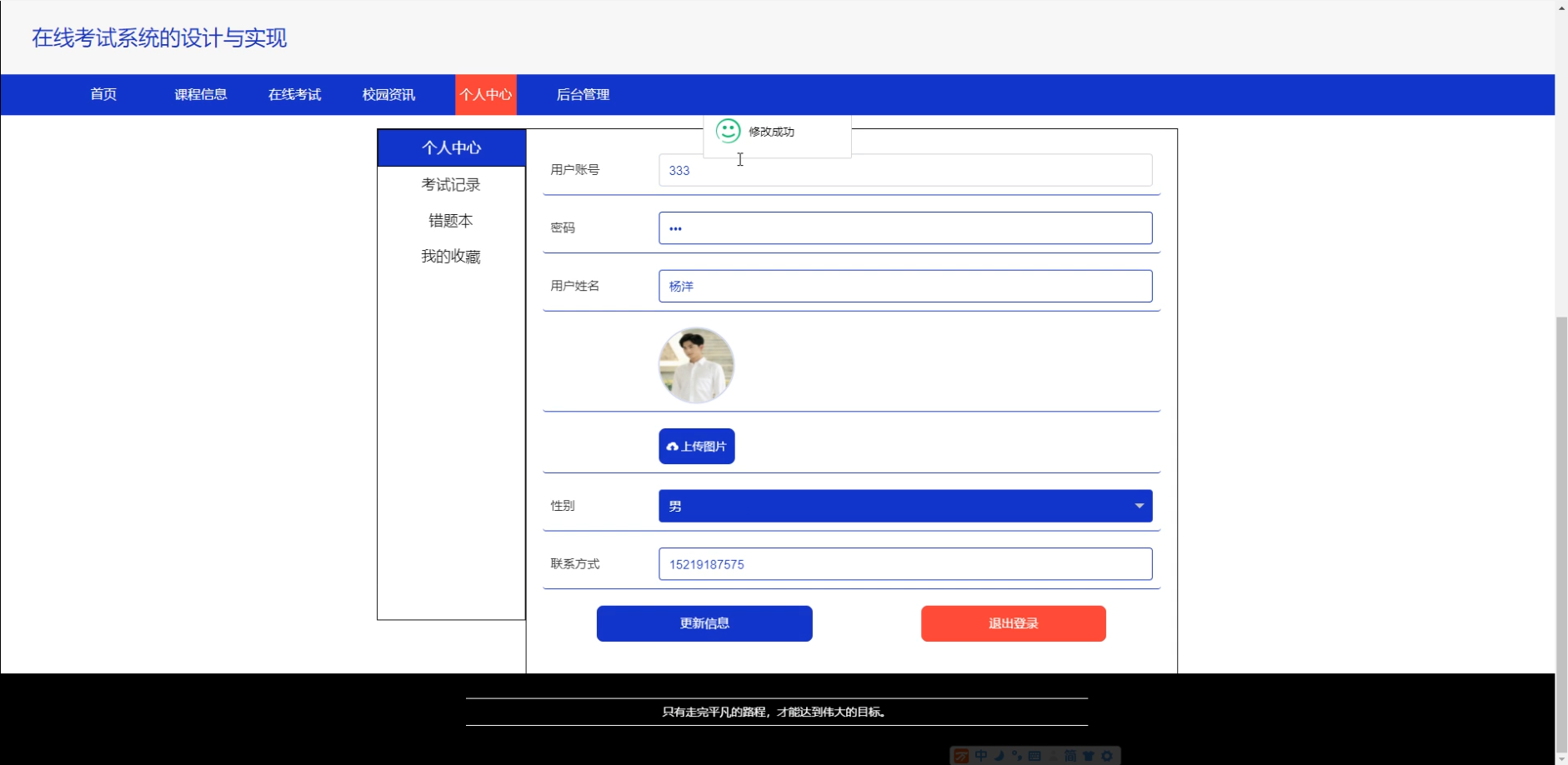
Task: Click the shirt skin icon on the IME bar
Action: [x=1090, y=755]
